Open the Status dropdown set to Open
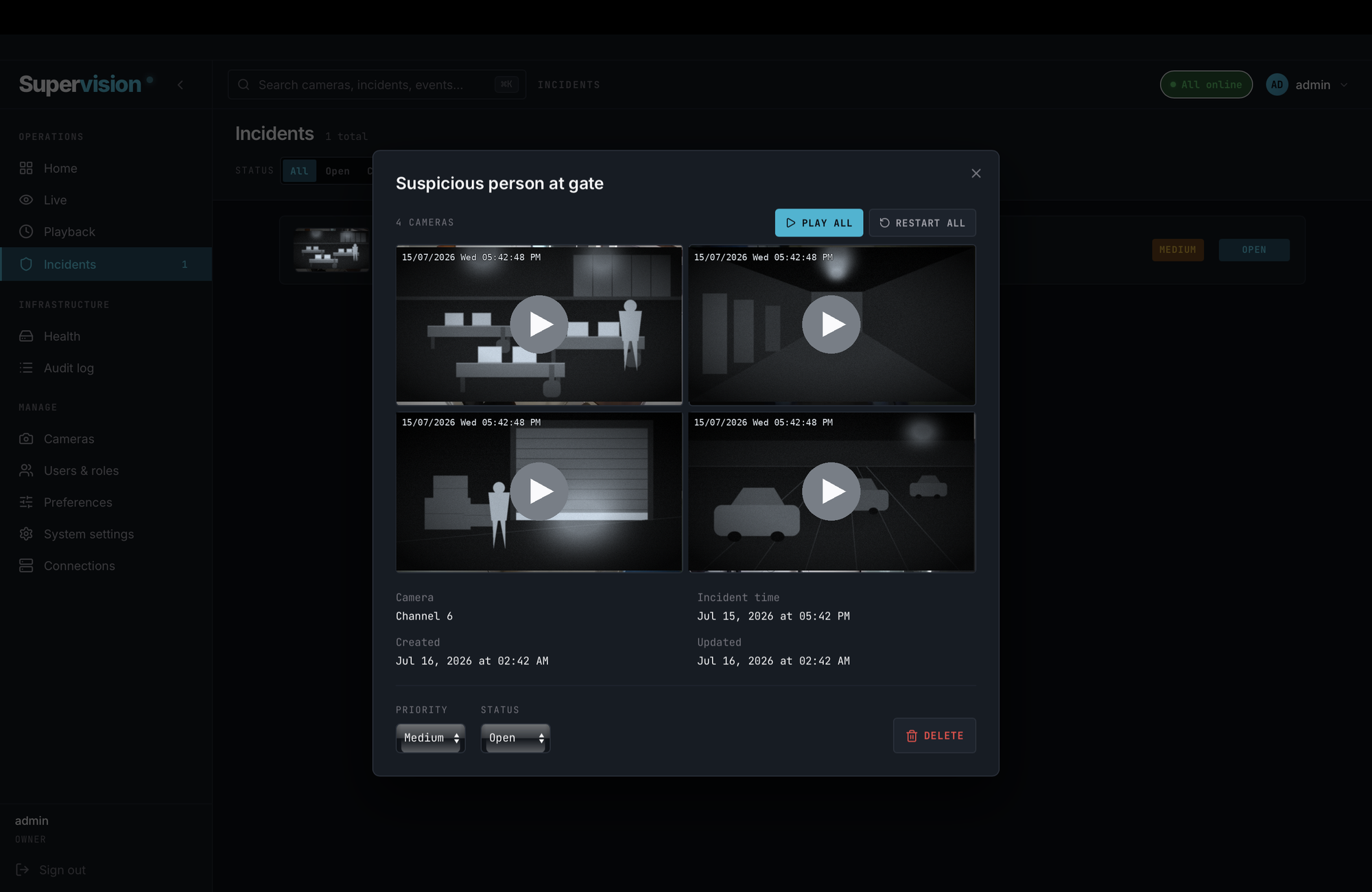Screen dimensions: 1372x892 coord(516,738)
